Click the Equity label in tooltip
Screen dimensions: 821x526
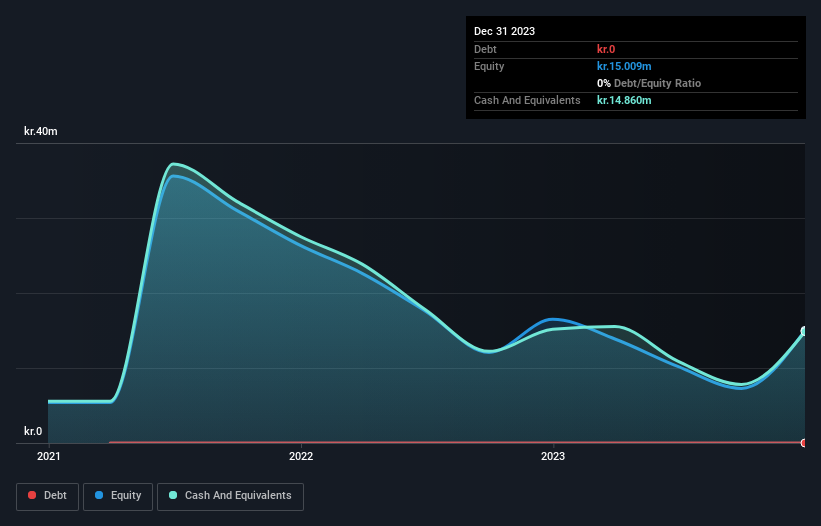(x=489, y=66)
